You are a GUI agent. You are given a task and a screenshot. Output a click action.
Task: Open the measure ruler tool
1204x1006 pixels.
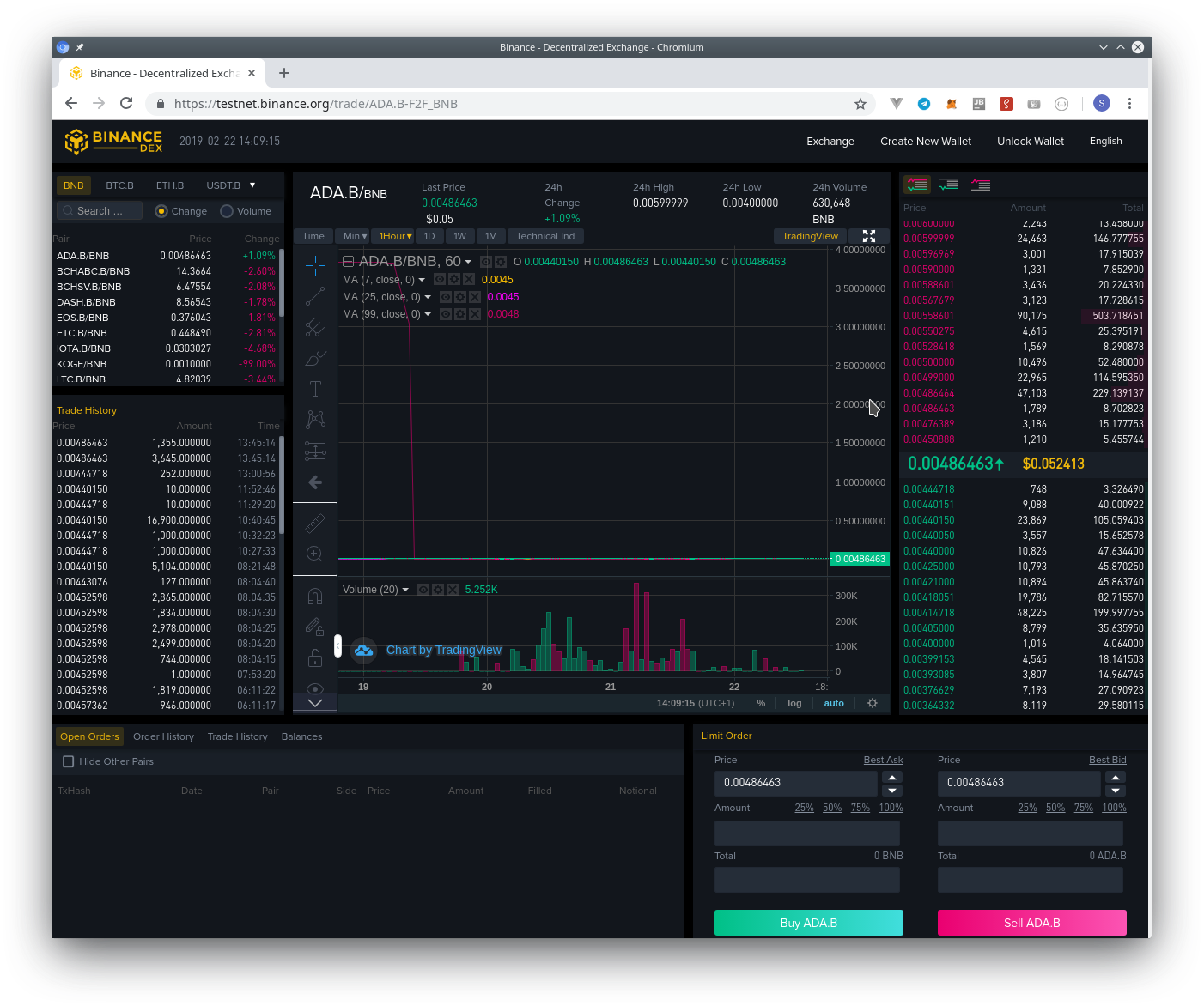pos(314,523)
